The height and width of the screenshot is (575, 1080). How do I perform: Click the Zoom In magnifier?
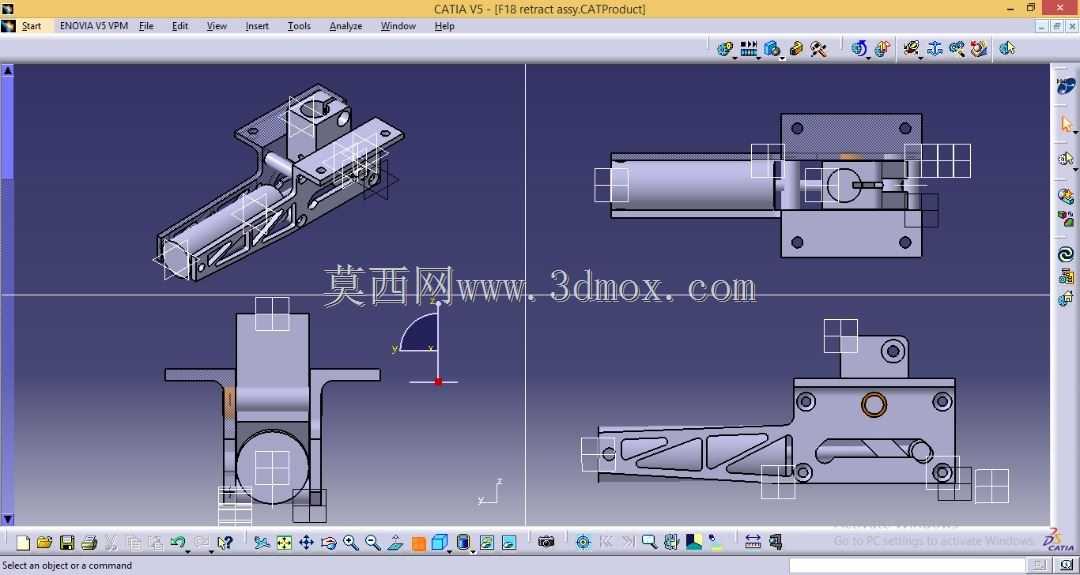pos(351,543)
